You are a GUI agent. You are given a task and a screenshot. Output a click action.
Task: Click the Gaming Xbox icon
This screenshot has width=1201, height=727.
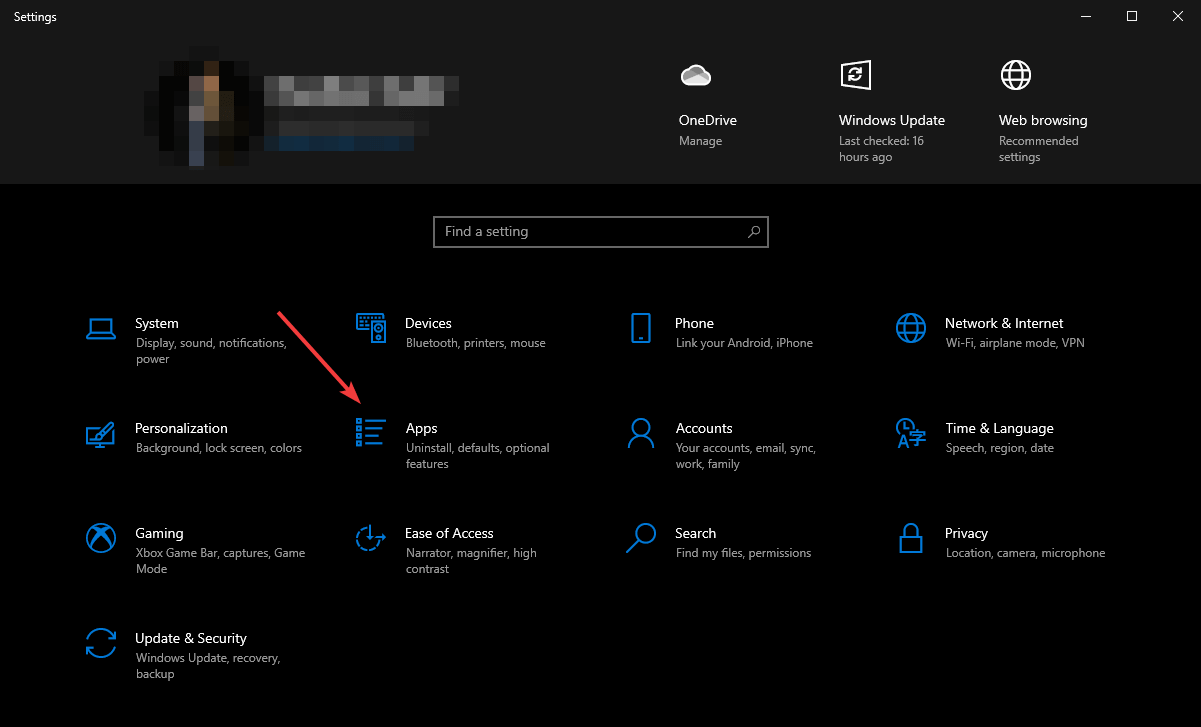coord(100,538)
